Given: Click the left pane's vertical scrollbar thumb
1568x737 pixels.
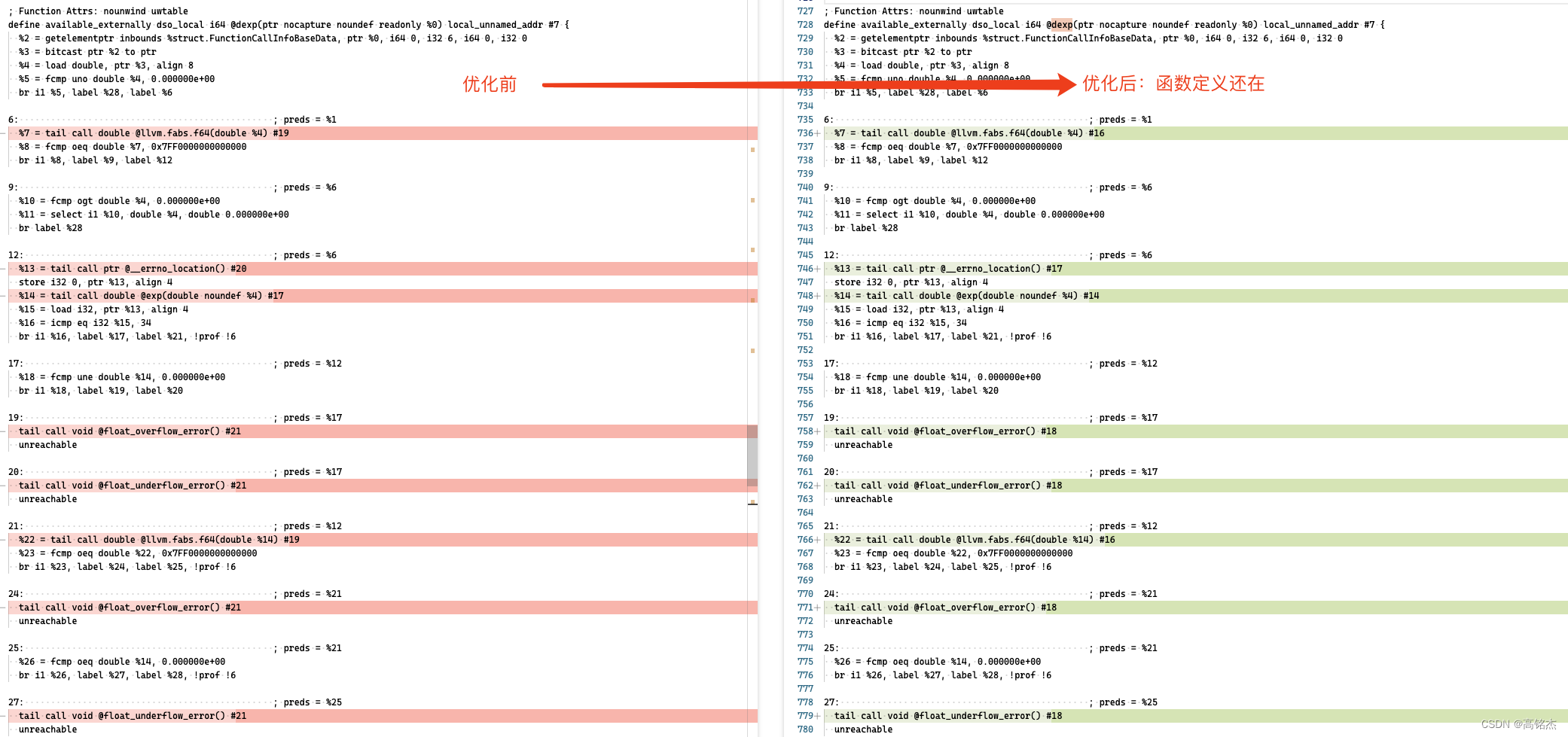Looking at the screenshot, I should 752,455.
